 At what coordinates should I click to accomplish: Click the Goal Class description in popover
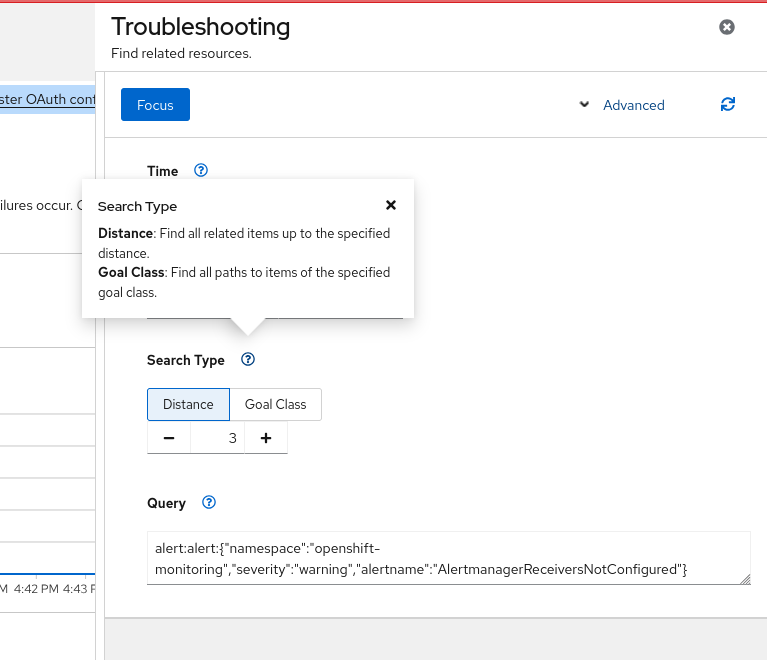(x=244, y=282)
